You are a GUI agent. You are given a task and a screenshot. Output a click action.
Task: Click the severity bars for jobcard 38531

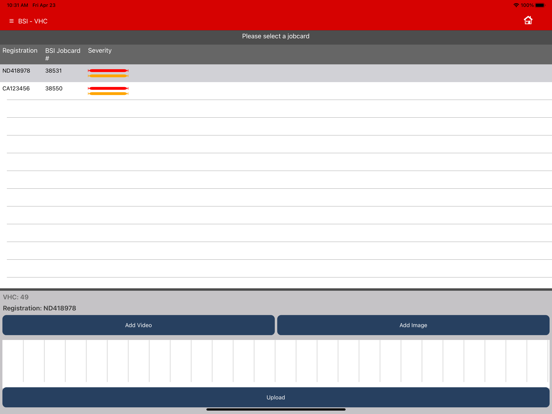[x=108, y=73]
